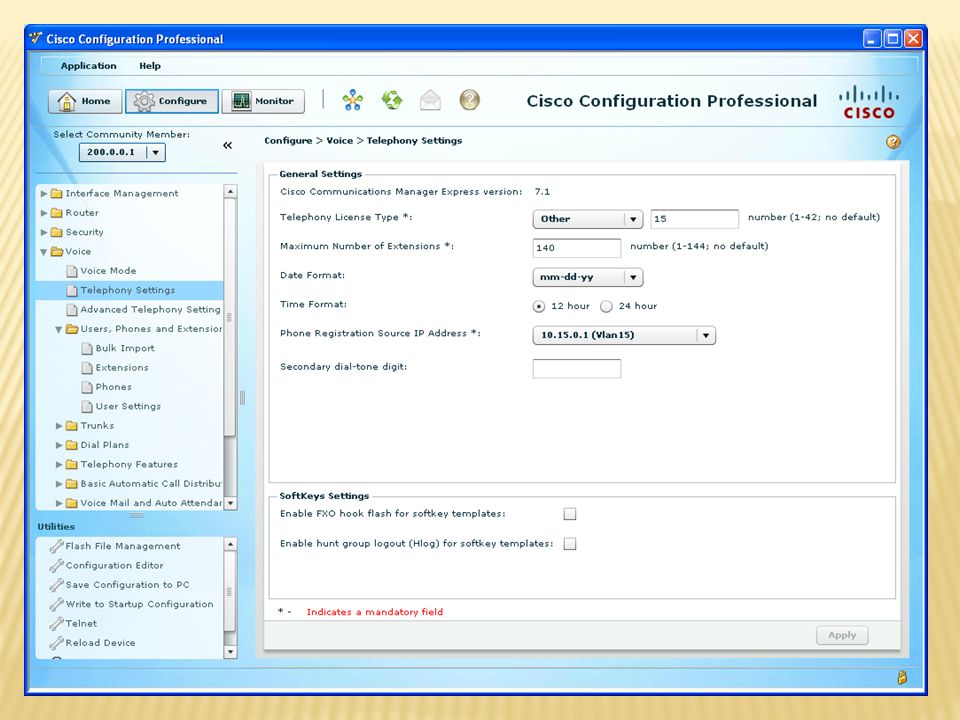Click the Cisco logo
Viewport: 960px width, 720px height.
tap(869, 102)
